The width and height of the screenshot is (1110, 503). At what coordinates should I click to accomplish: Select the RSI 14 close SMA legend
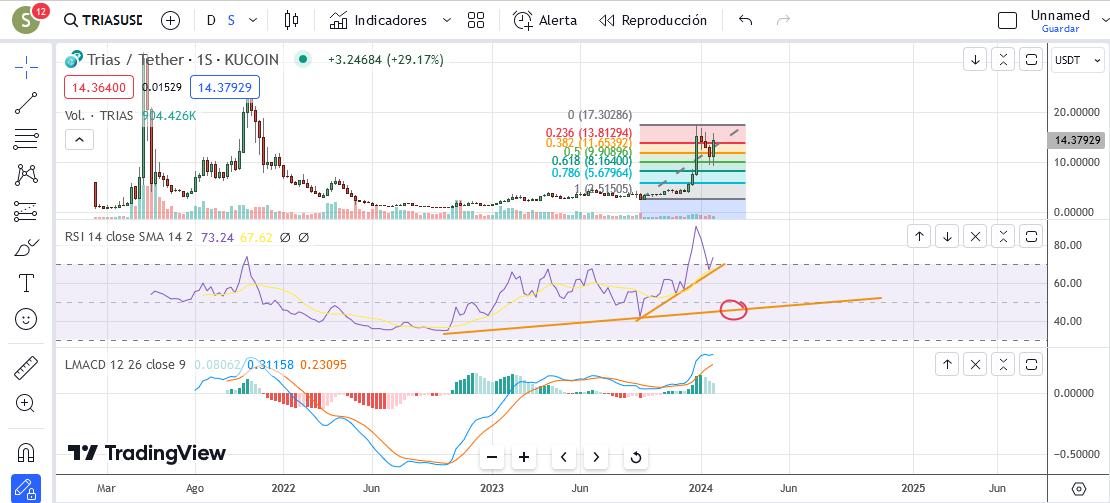[128, 238]
